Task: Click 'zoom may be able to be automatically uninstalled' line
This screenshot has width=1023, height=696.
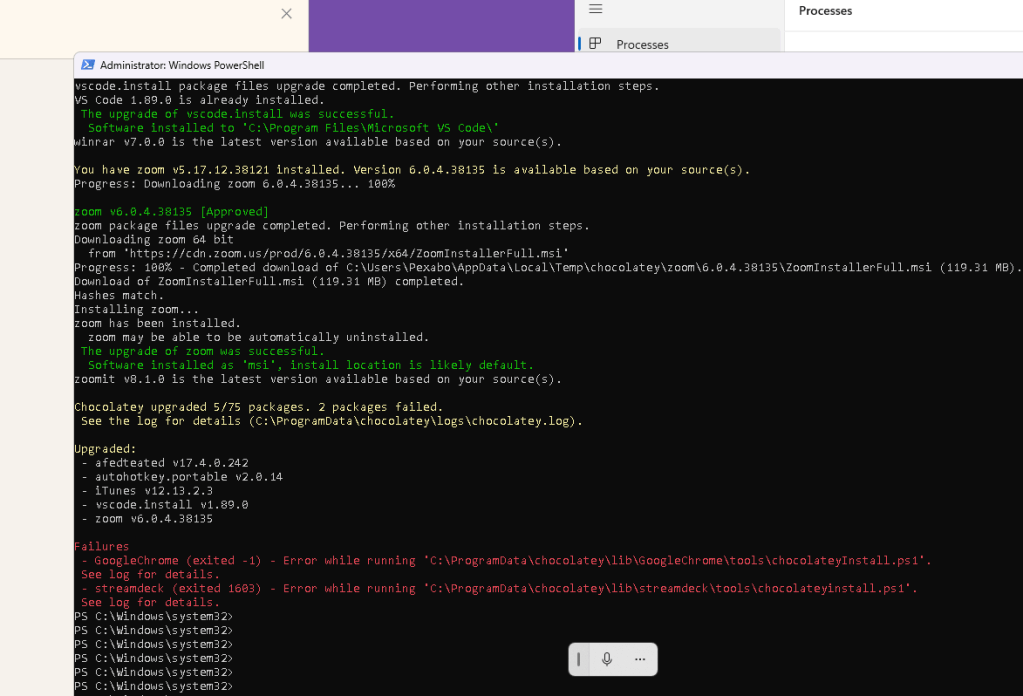Action: pos(258,337)
